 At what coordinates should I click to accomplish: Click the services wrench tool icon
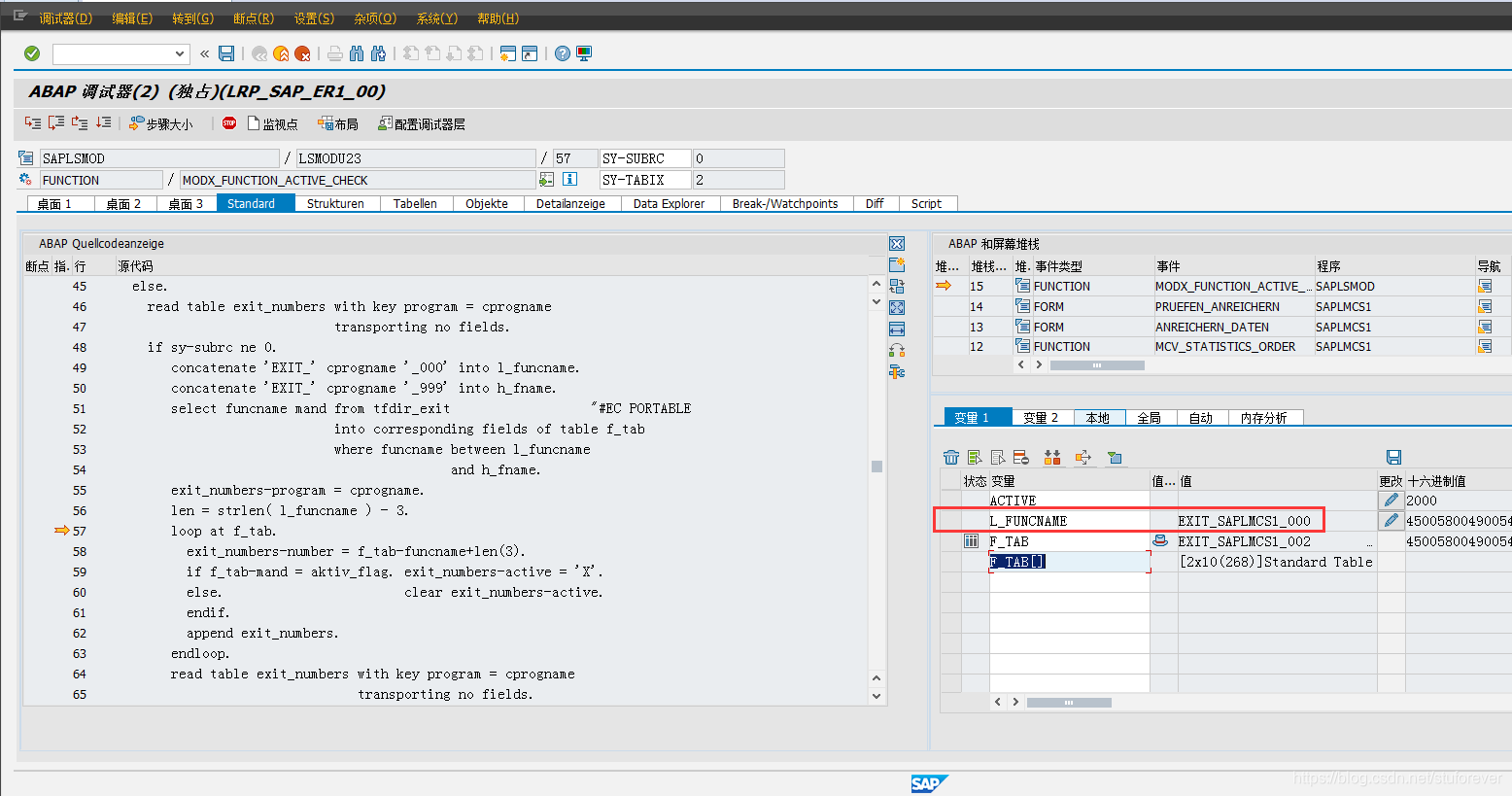click(x=897, y=371)
